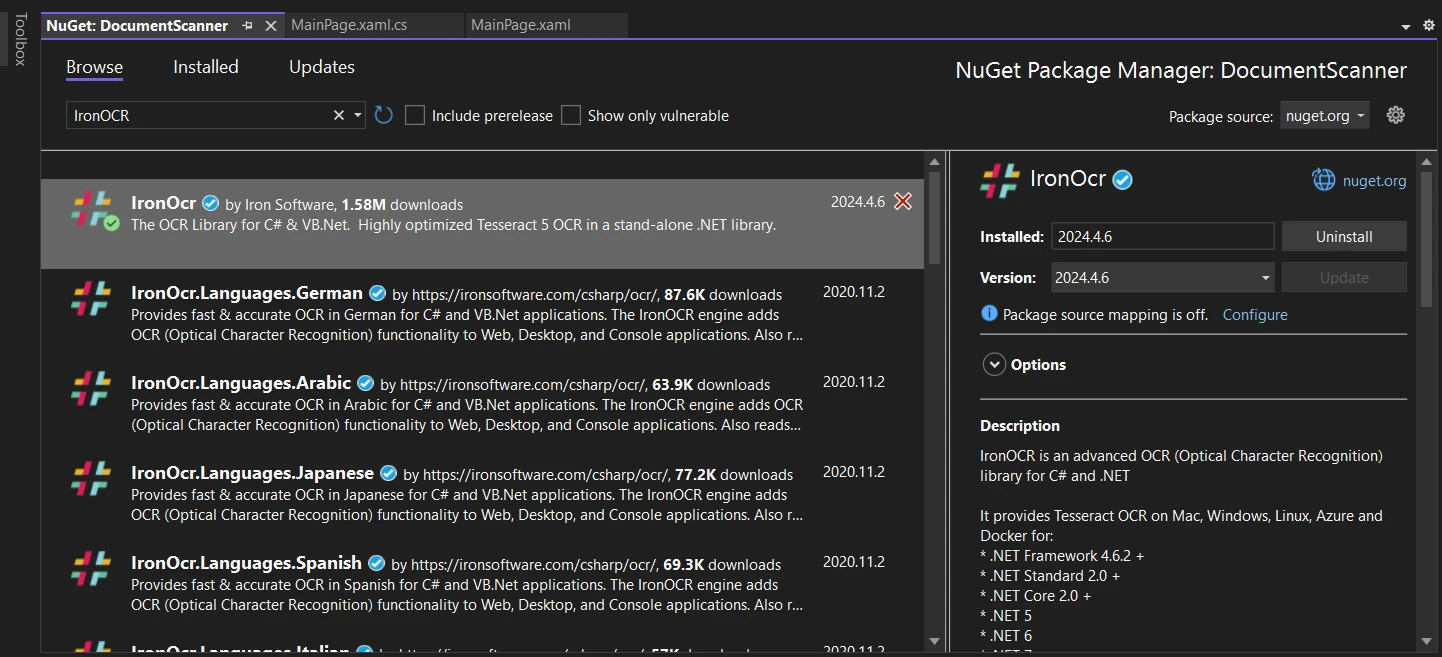Enable the Include prerelease checkbox
The image size is (1442, 657).
415,115
